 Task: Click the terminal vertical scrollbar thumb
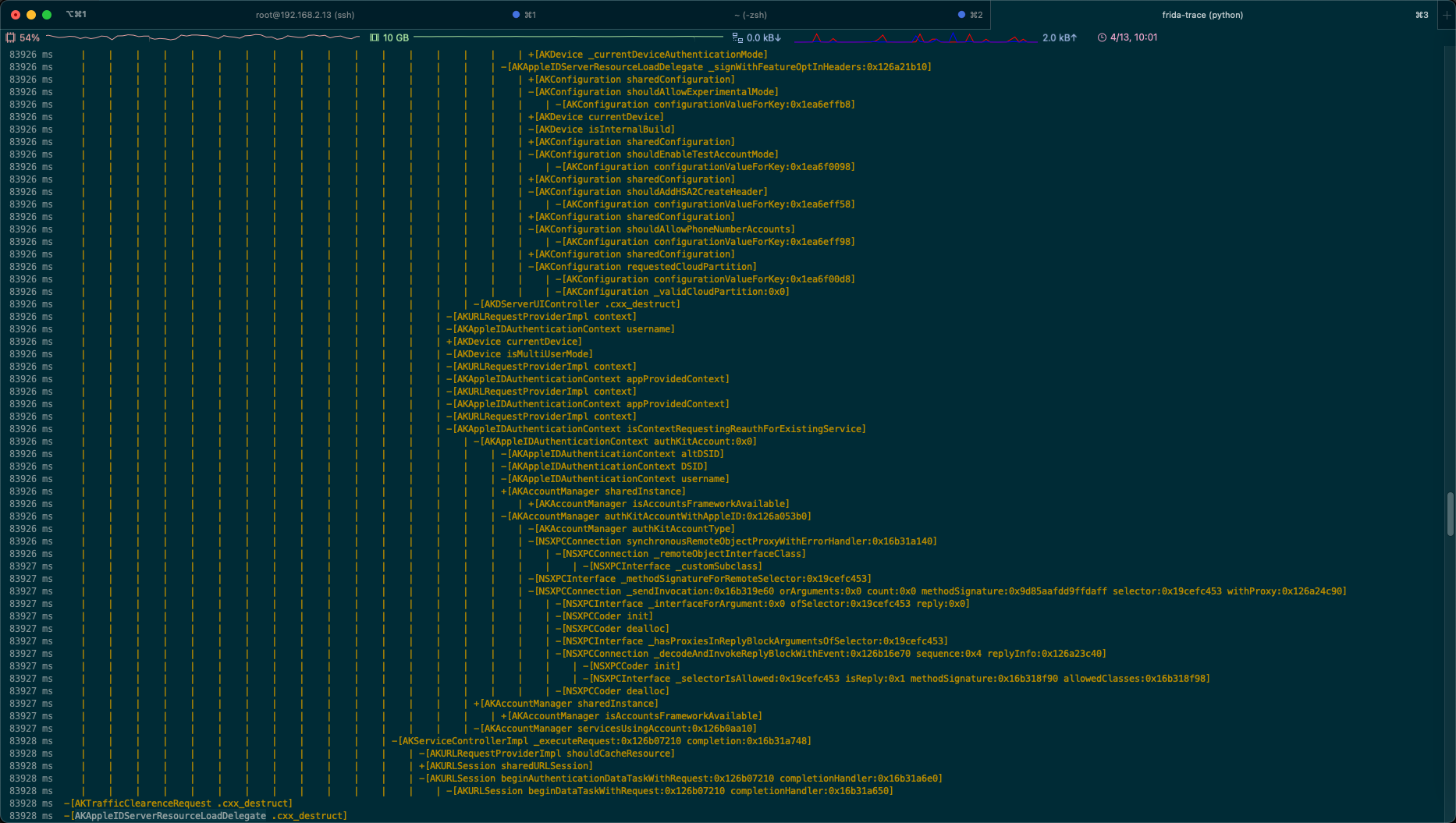[x=1451, y=514]
